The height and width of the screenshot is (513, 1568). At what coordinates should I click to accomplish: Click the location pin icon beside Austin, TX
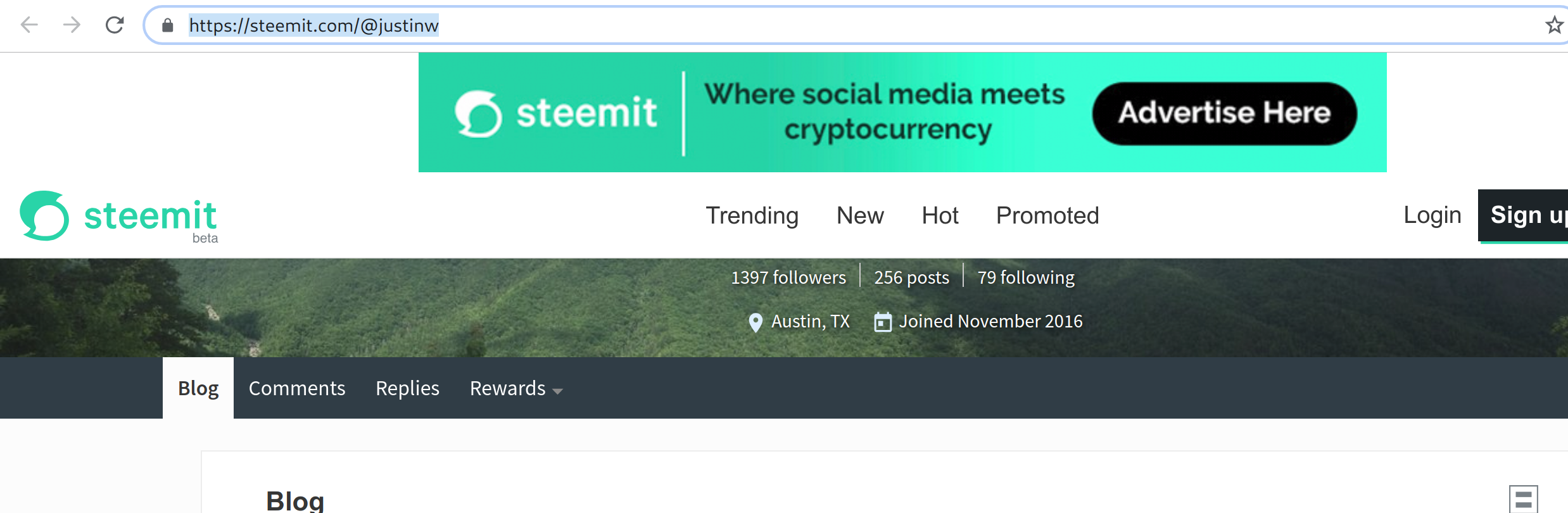tap(755, 322)
